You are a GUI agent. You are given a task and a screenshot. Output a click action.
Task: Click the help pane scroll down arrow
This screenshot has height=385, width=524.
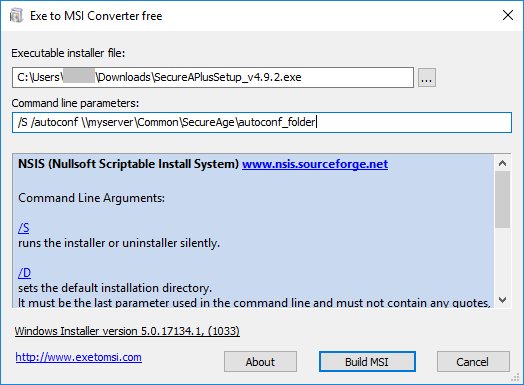pos(502,299)
